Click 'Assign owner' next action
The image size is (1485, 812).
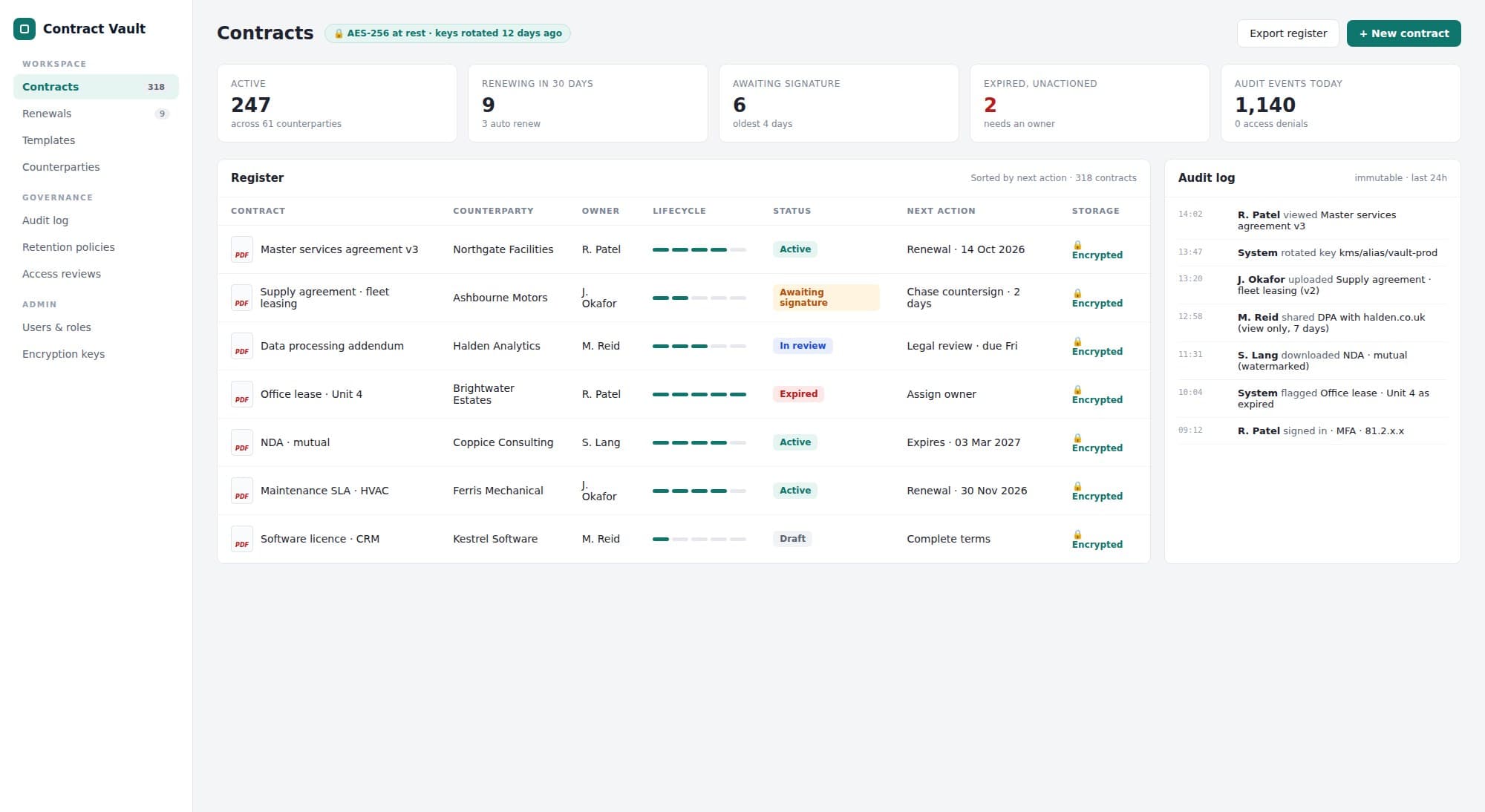pos(941,394)
